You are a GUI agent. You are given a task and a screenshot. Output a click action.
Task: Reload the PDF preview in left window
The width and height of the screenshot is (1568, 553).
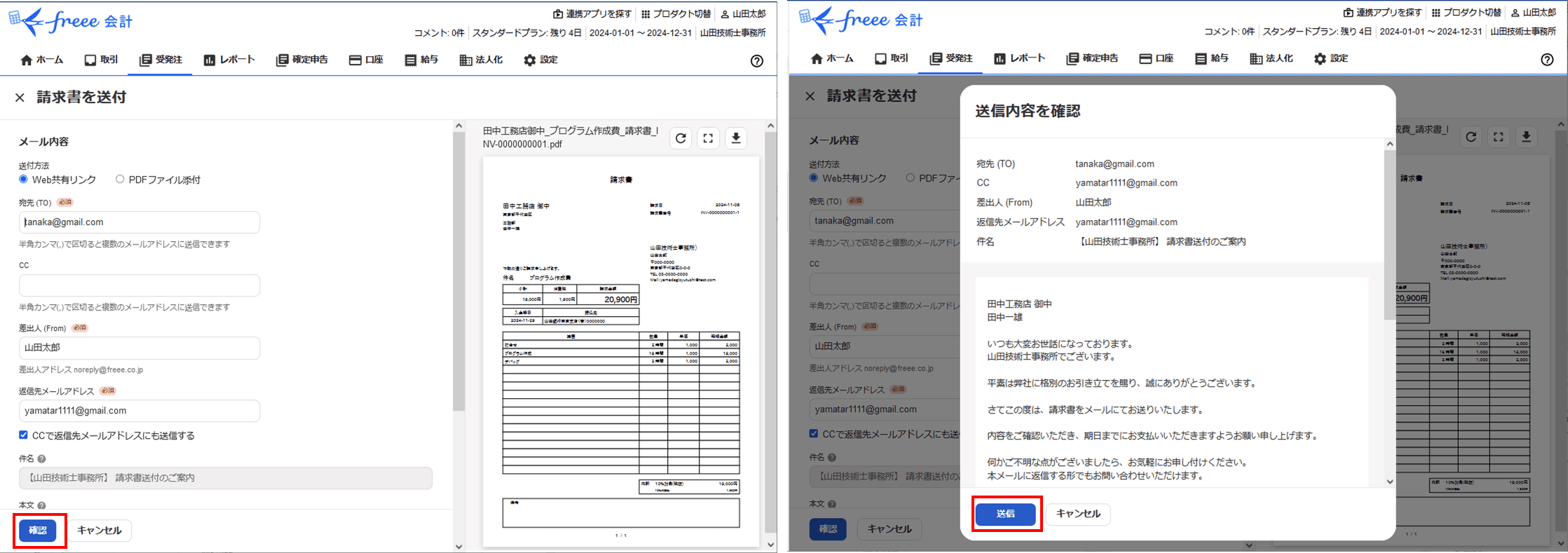681,138
